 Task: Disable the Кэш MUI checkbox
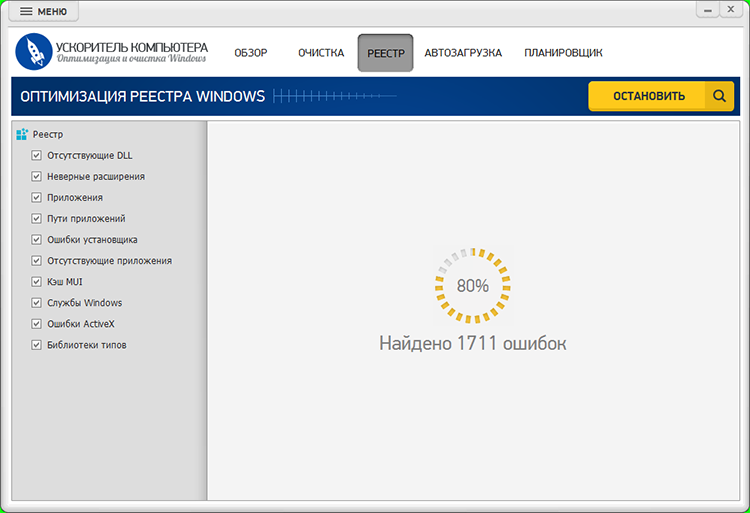37,282
